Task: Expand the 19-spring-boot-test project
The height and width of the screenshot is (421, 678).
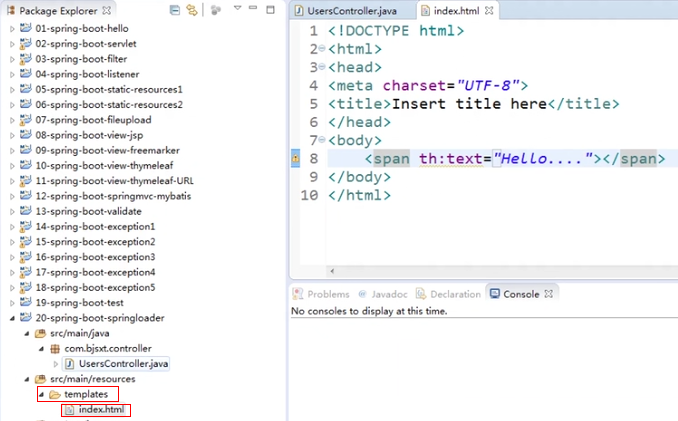Action: 12,303
